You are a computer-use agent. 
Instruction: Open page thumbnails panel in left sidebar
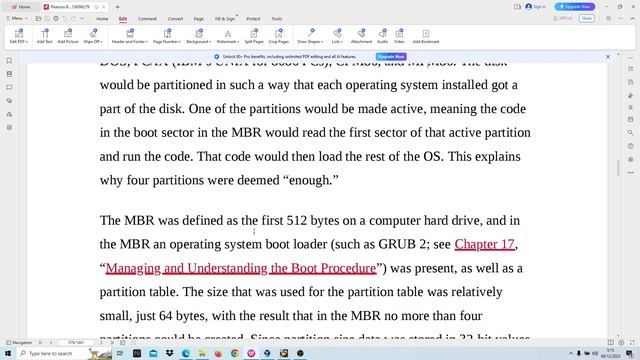(x=9, y=74)
